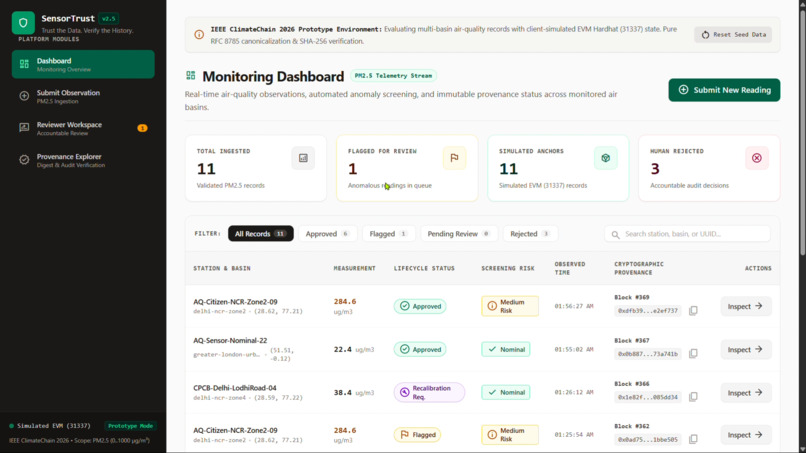This screenshot has width=806, height=453.
Task: Click the Medium Risk badge for Block #362
Action: [510, 434]
